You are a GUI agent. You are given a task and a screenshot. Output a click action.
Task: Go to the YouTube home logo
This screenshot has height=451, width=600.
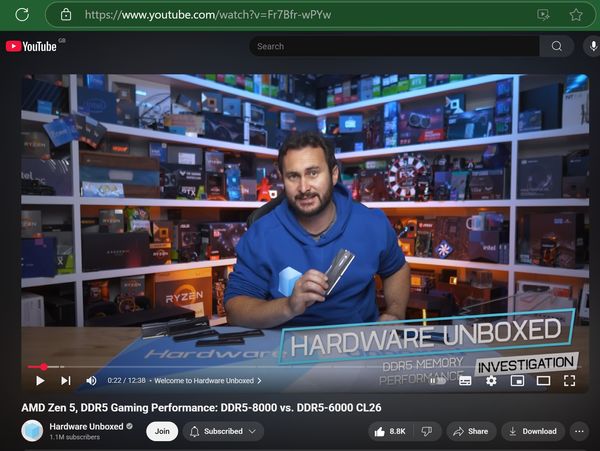[x=31, y=46]
